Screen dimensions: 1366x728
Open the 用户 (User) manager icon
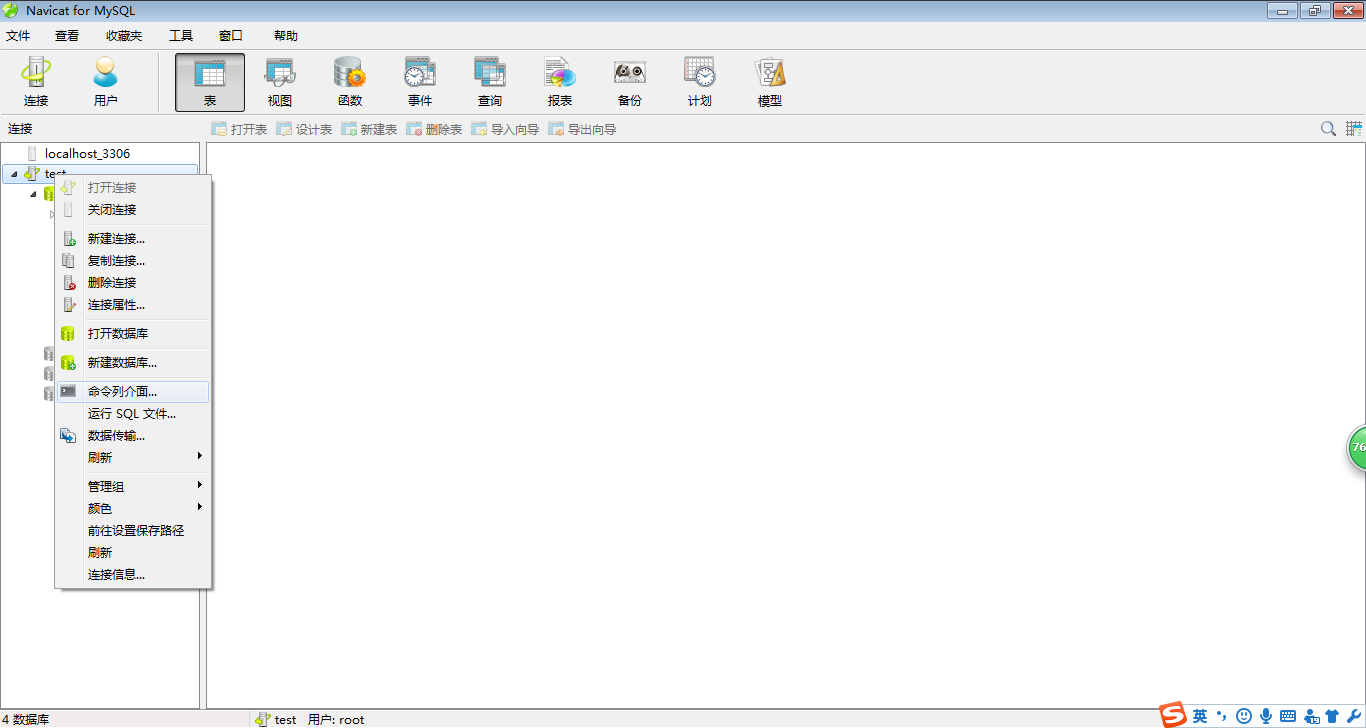105,82
